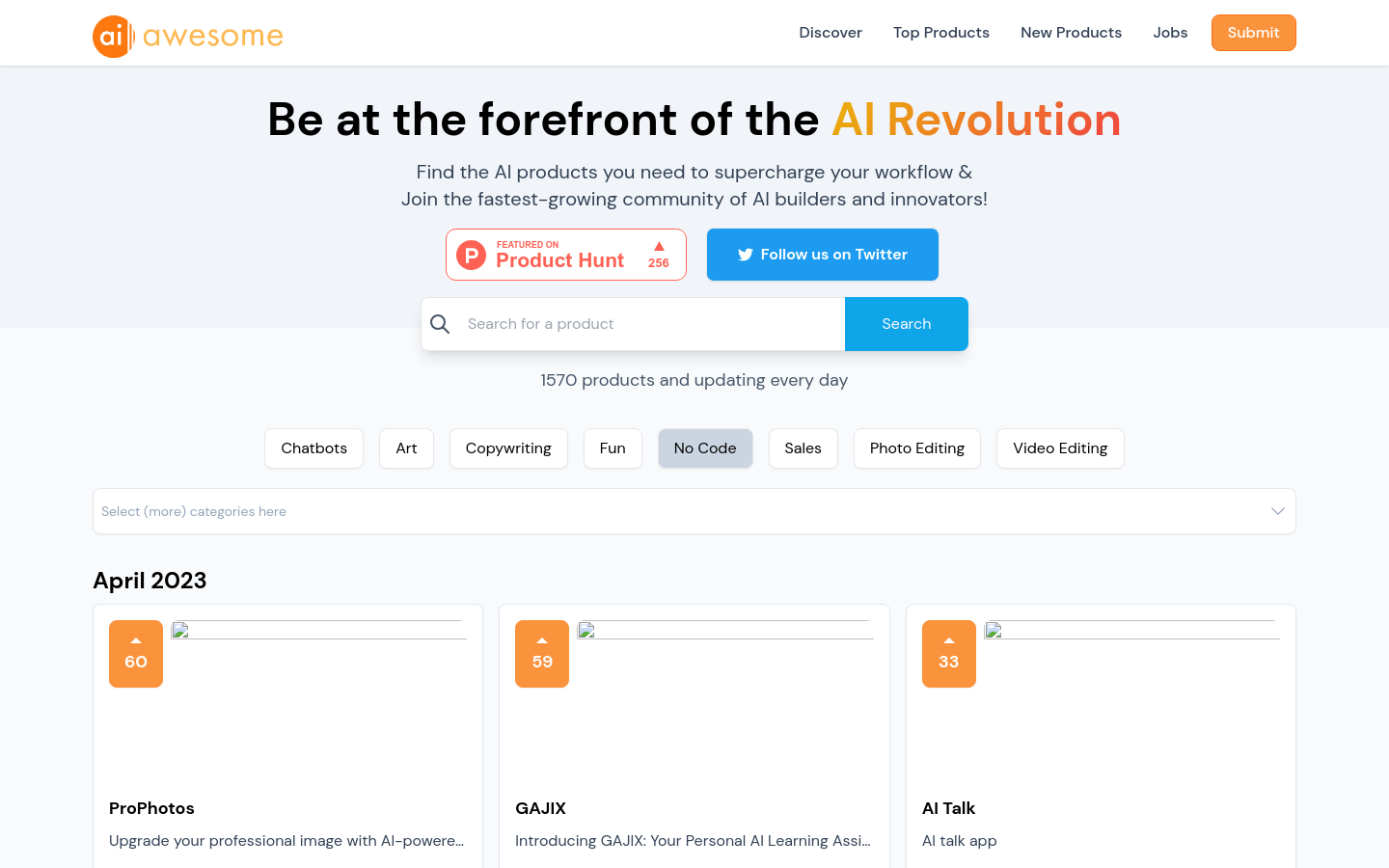Click the orange Submit button

1254,33
